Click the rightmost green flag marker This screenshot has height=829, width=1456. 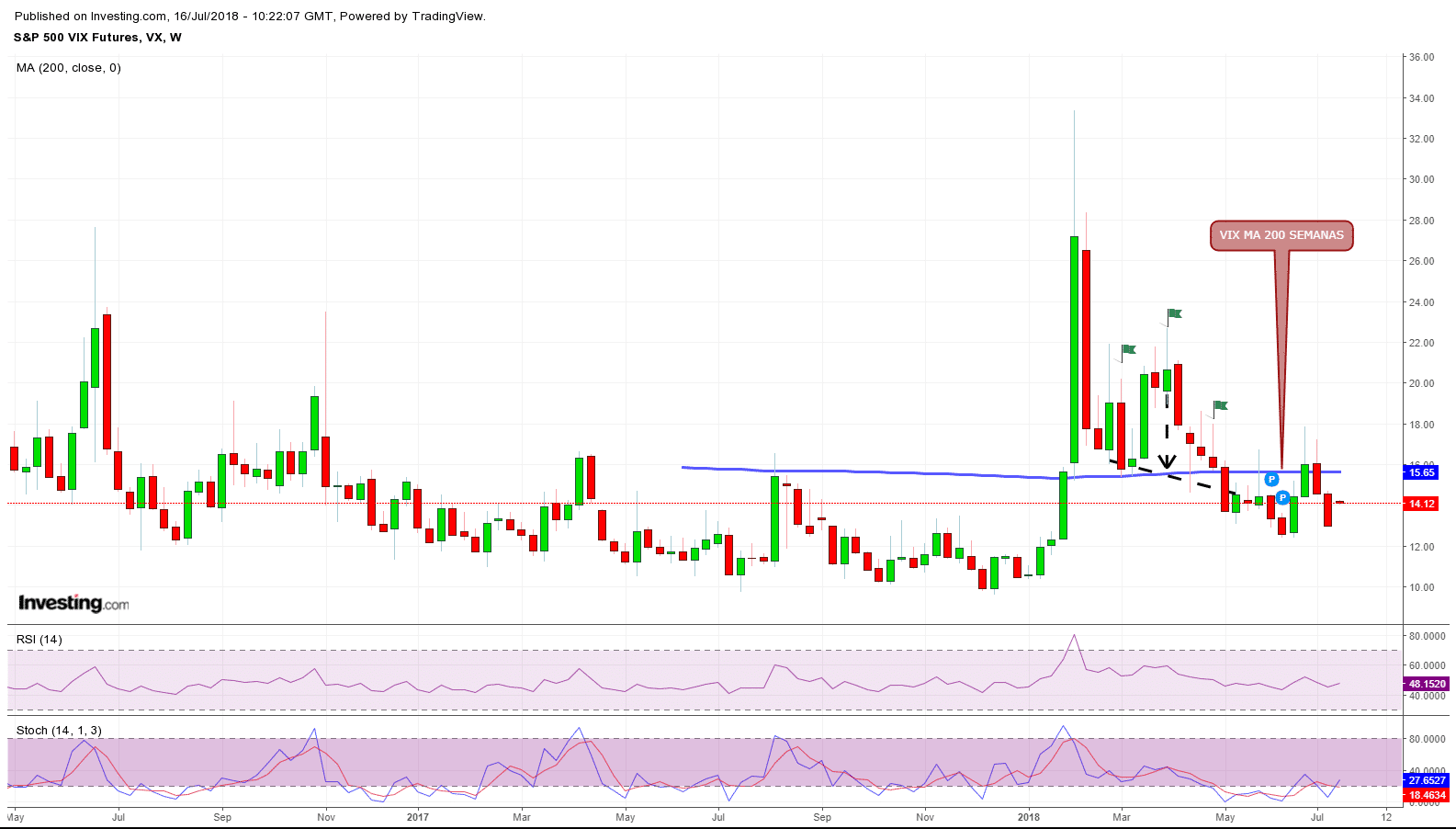(x=1220, y=405)
